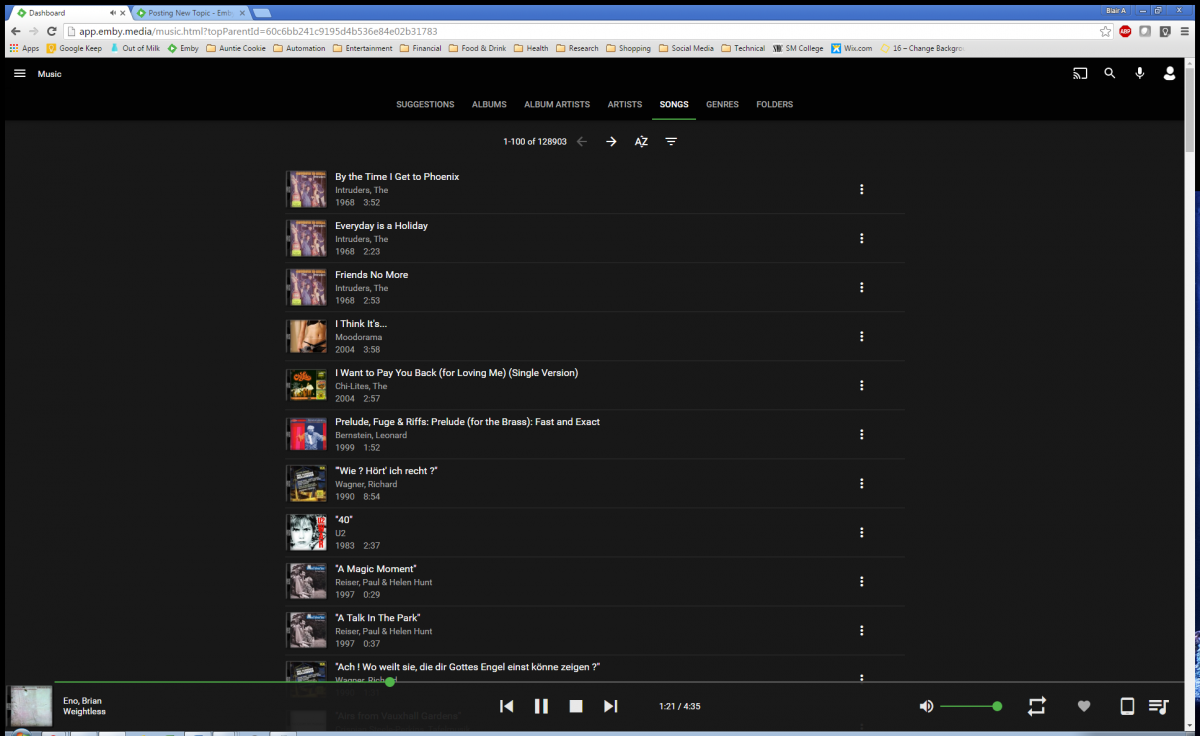
Task: Open more options for Friends No More
Action: 861,287
